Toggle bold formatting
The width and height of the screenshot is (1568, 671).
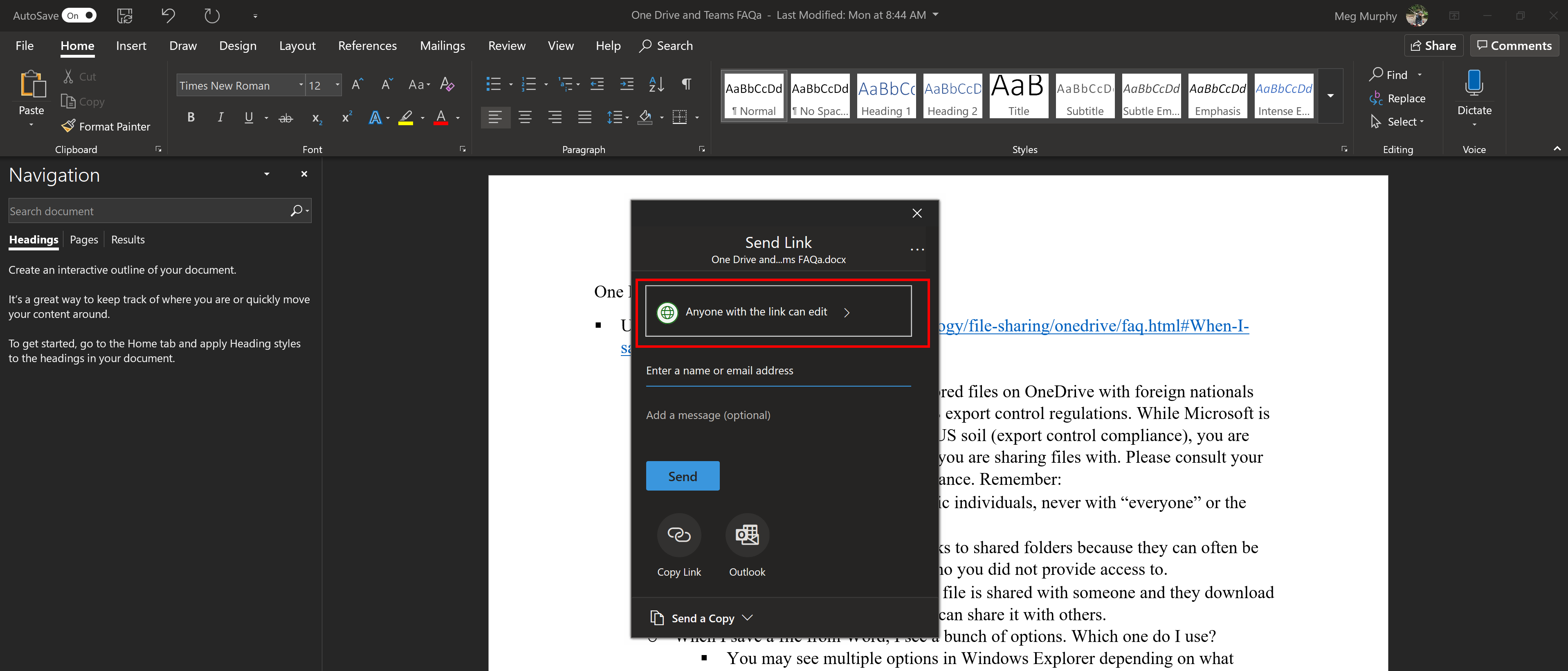(x=191, y=117)
